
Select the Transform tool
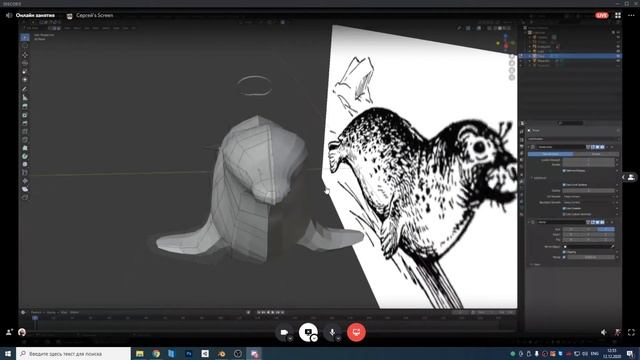pyautogui.click(x=25, y=80)
